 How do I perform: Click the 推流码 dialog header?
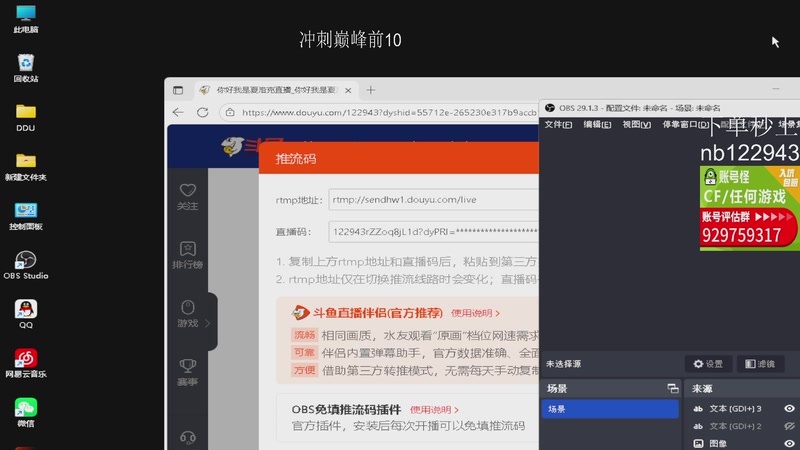pyautogui.click(x=398, y=158)
